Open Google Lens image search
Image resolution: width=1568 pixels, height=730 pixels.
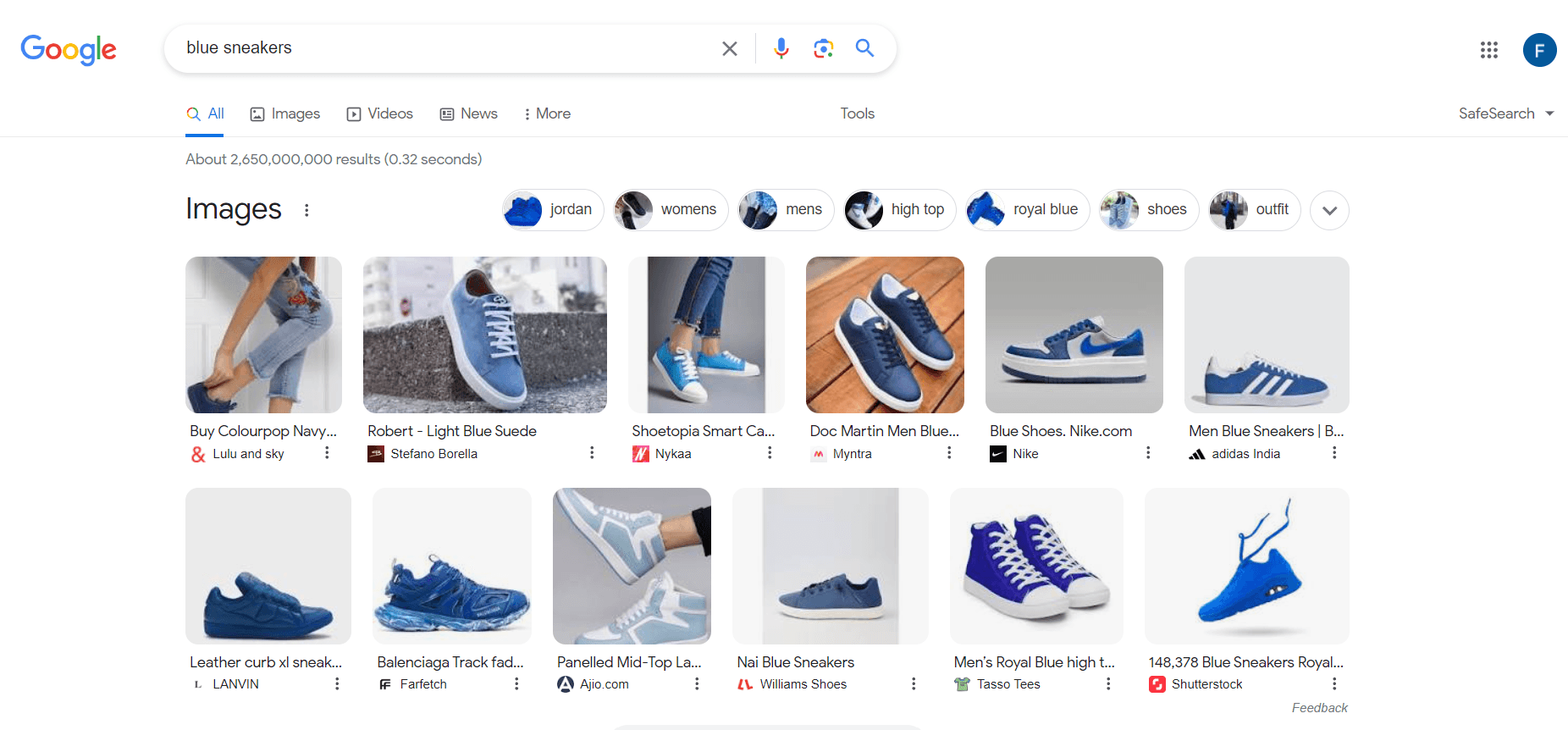point(823,48)
